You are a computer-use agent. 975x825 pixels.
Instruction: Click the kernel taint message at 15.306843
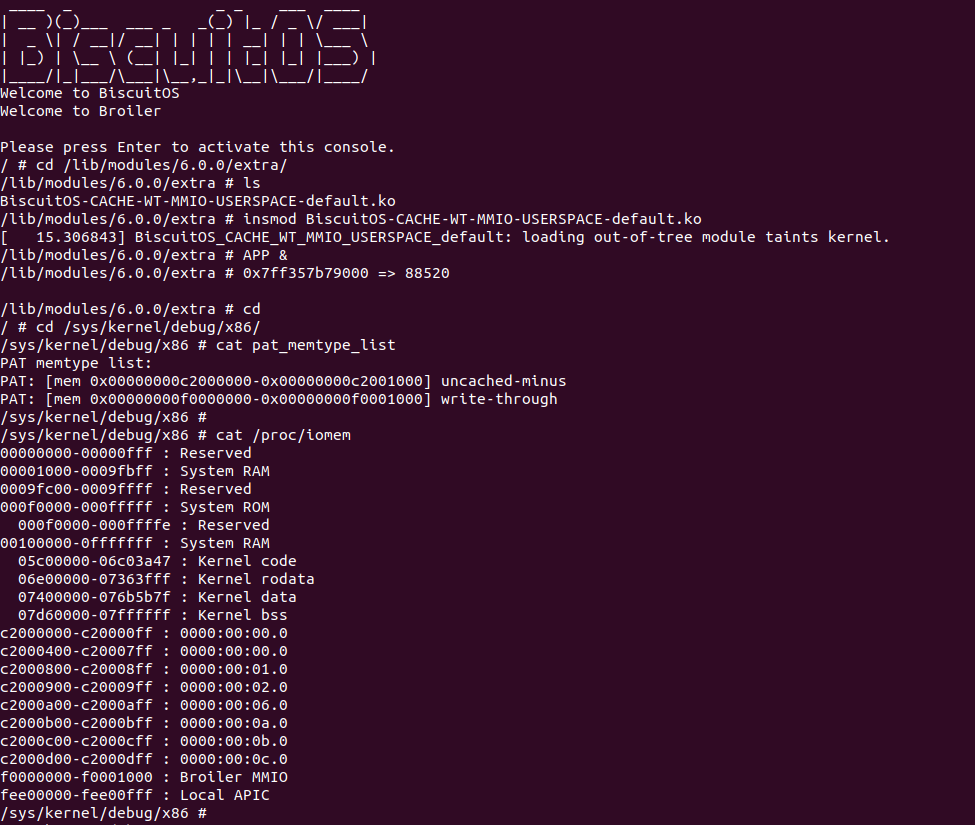pos(445,237)
